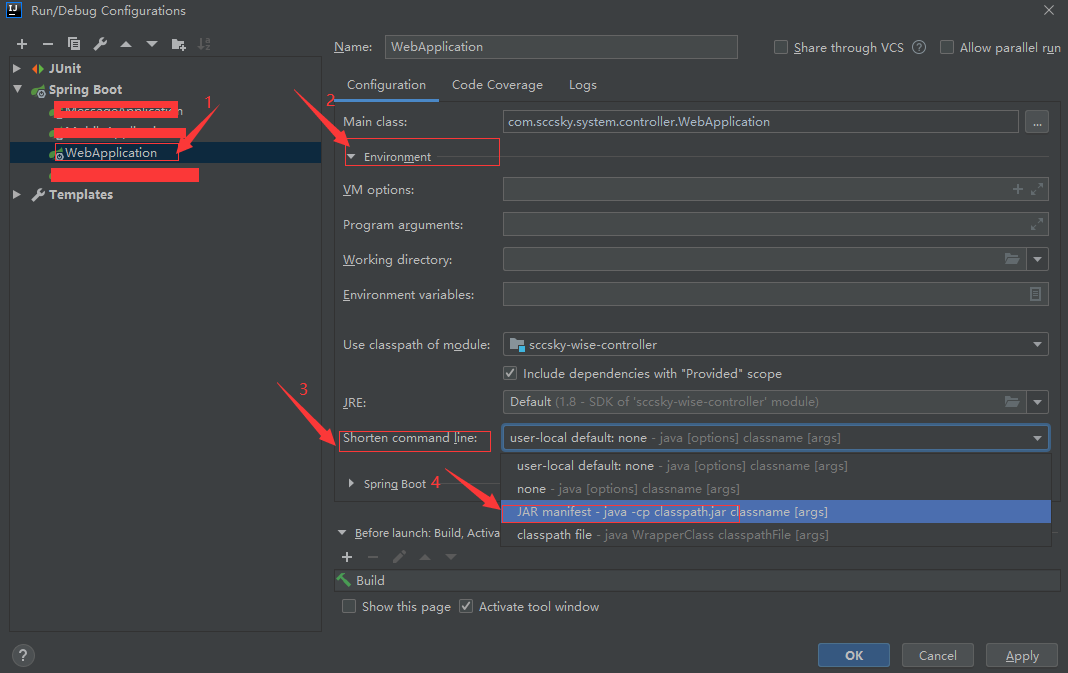Browse for a main class
This screenshot has height=673, width=1068.
coord(1037,121)
